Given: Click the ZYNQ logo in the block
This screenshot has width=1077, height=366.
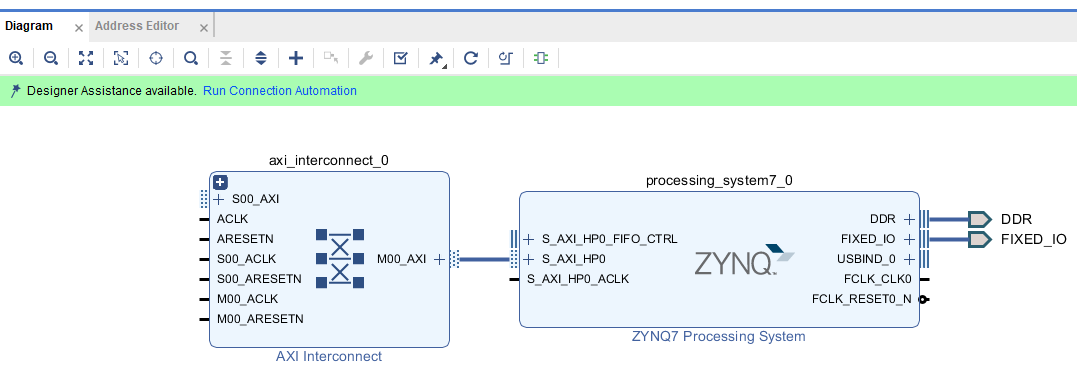Looking at the screenshot, I should coord(744,260).
